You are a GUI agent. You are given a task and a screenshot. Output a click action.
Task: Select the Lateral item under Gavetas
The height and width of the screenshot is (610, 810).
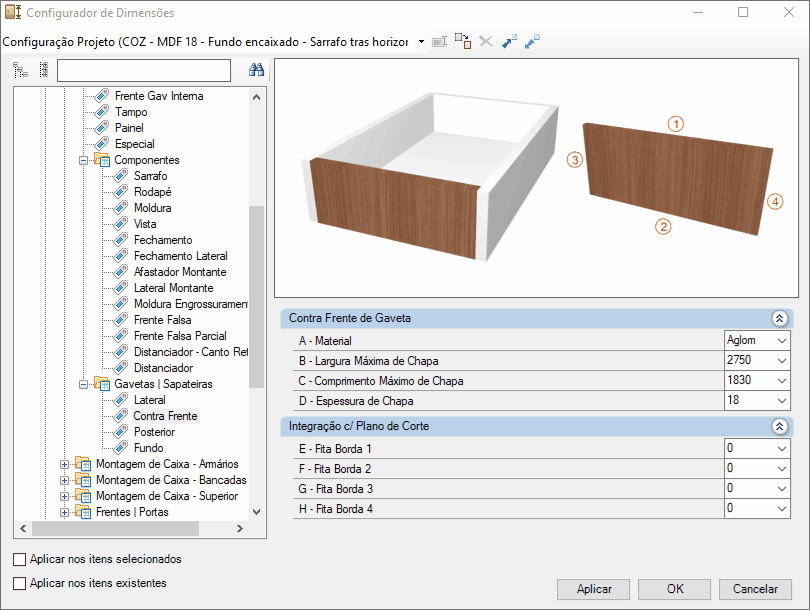click(x=150, y=400)
